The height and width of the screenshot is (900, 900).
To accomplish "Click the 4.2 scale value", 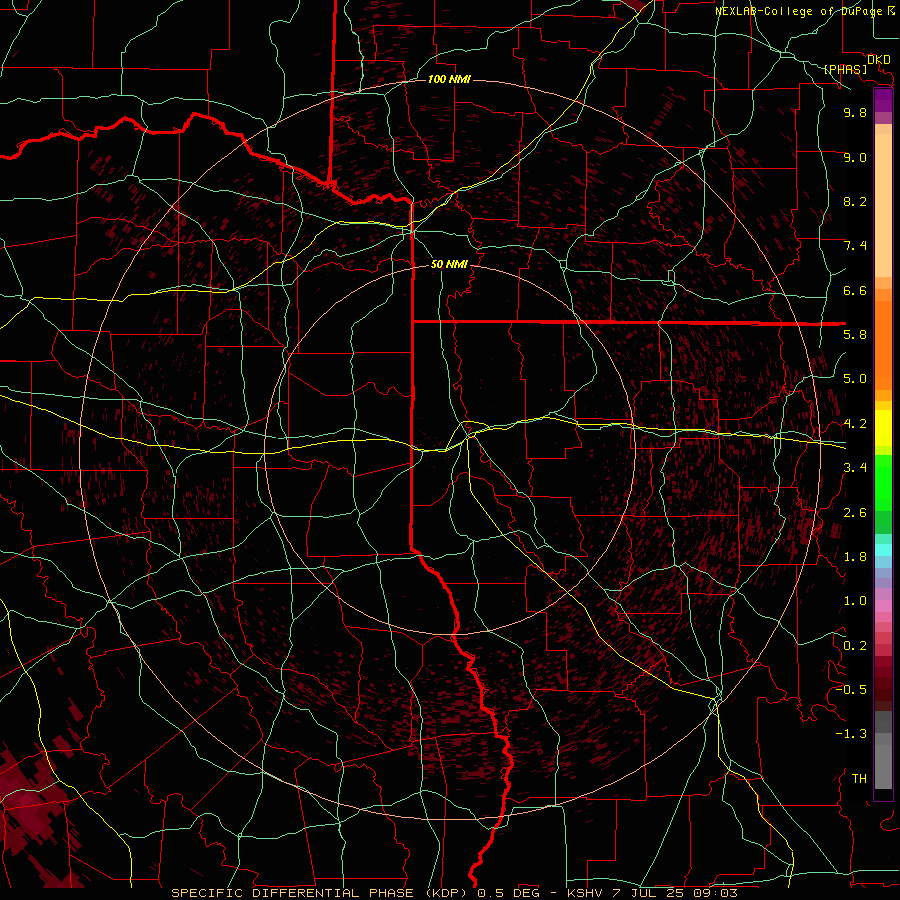I will 855,424.
